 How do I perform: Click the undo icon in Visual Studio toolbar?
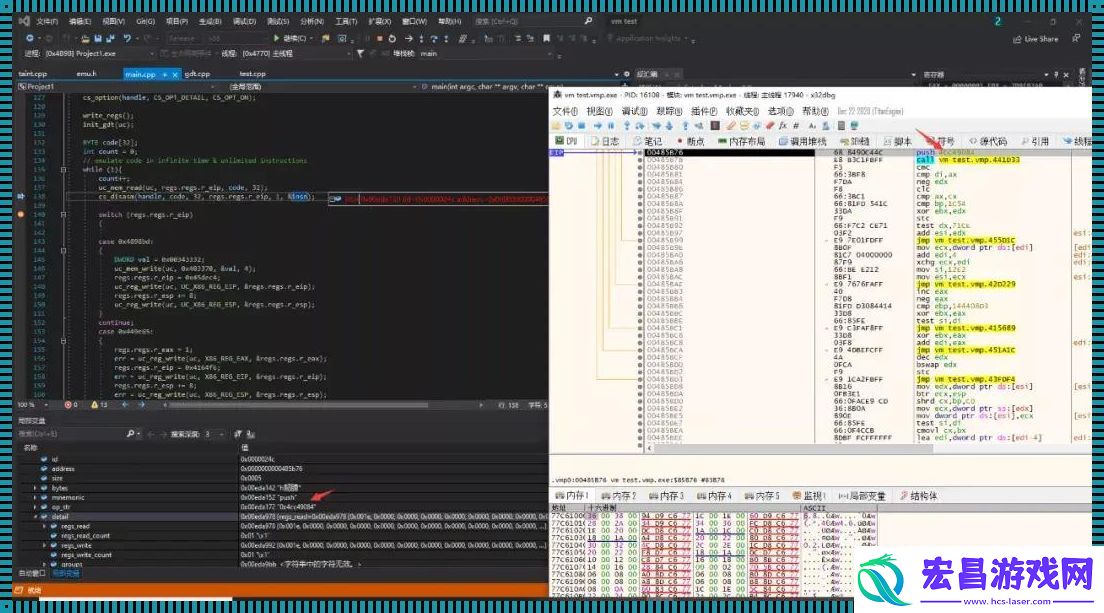127,38
